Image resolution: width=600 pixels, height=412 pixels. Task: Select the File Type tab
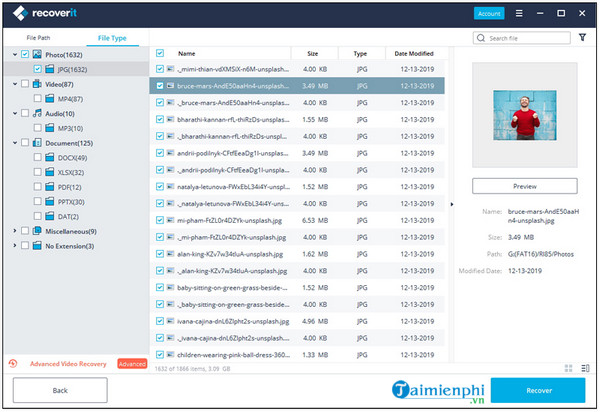point(112,37)
